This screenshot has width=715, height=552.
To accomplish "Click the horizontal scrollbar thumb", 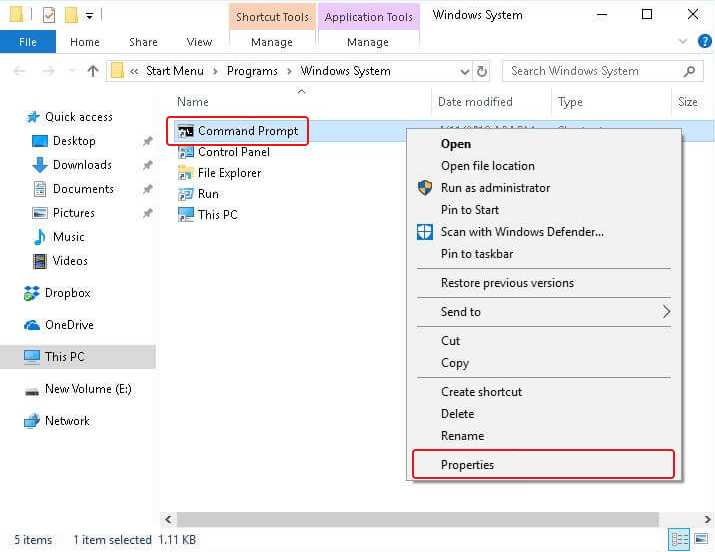I will coord(417,519).
